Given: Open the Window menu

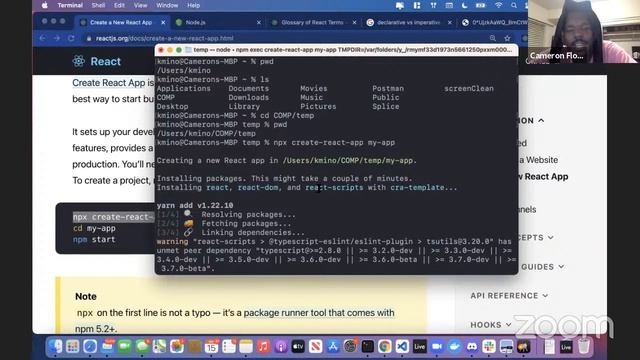Looking at the screenshot, I should click(x=167, y=5).
